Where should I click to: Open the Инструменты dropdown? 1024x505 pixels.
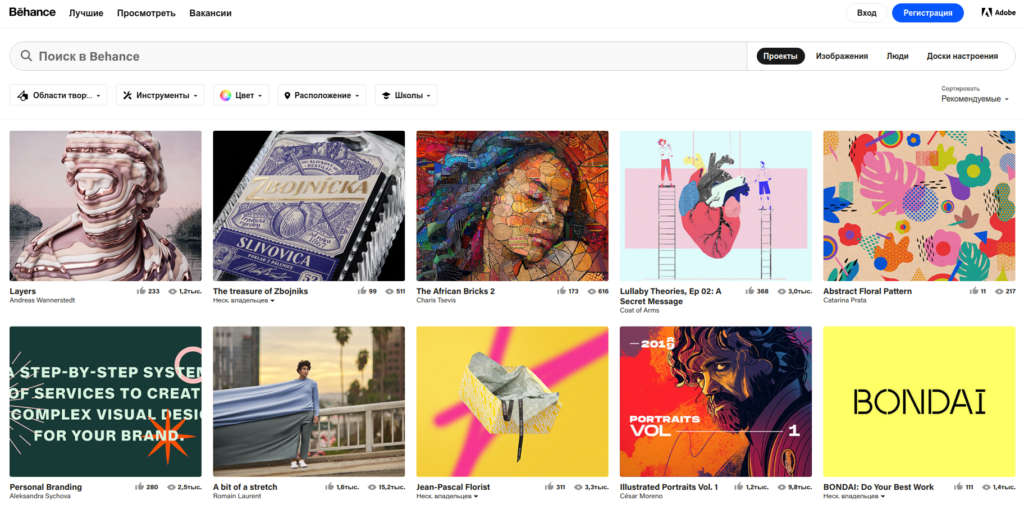(160, 96)
